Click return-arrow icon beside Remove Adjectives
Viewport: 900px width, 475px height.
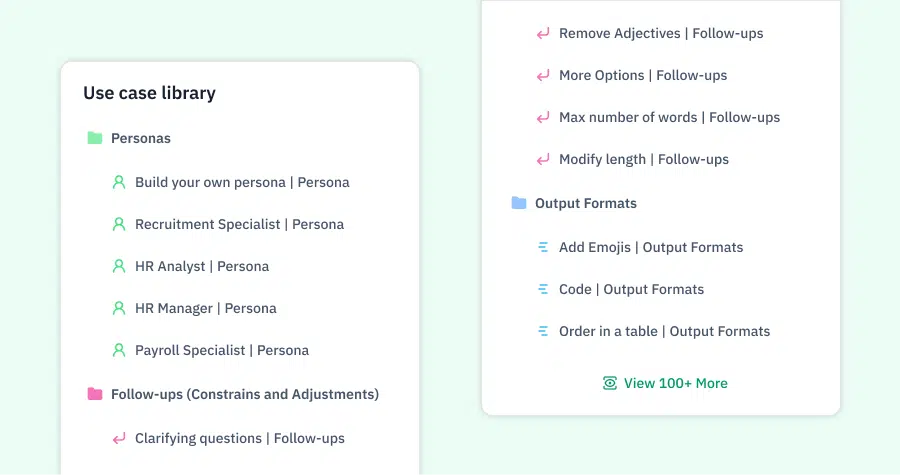543,34
